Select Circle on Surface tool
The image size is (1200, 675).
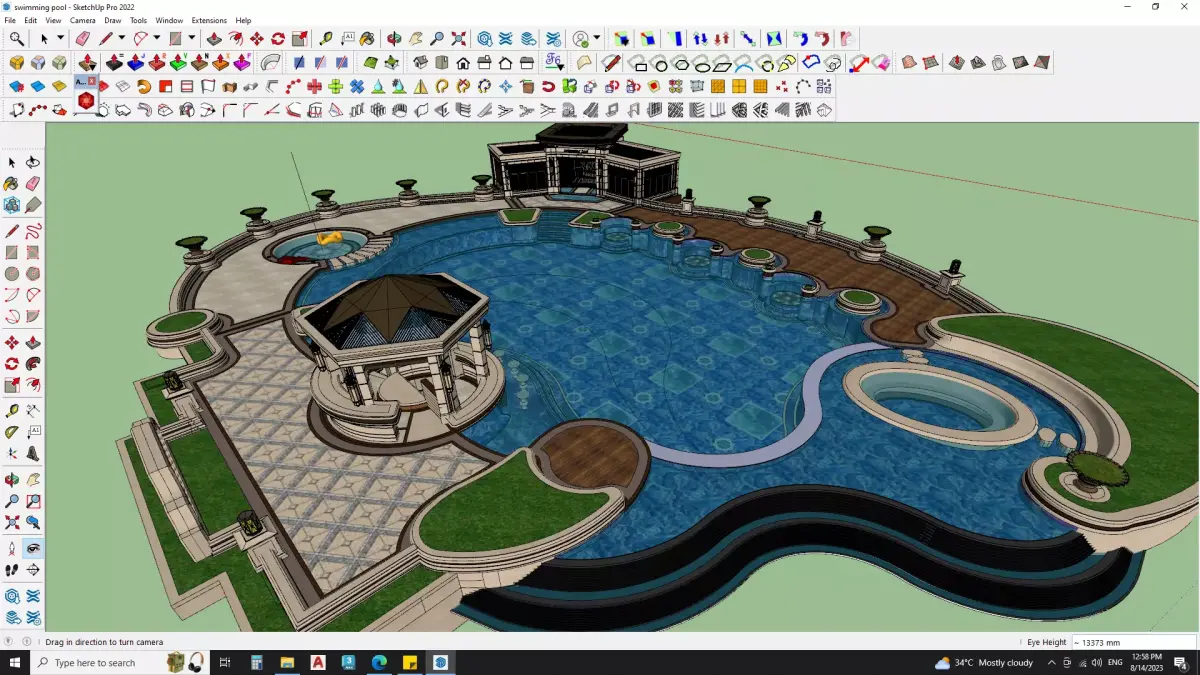(x=660, y=63)
